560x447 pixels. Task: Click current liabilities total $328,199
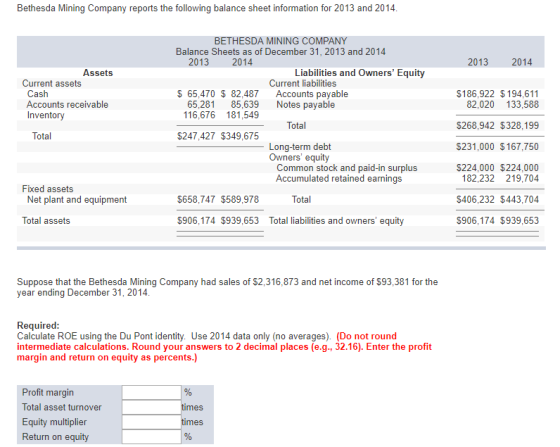(x=519, y=126)
